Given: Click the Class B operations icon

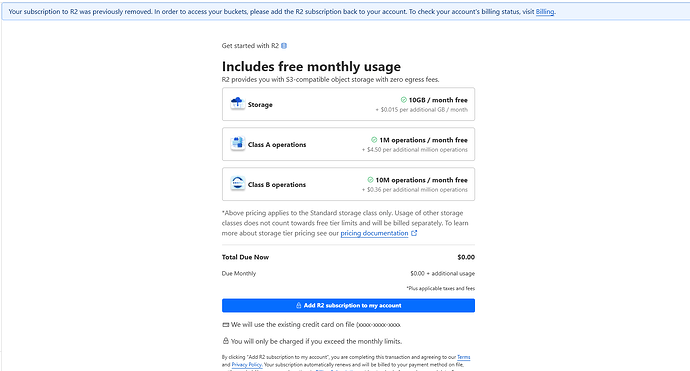Looking at the screenshot, I should [237, 184].
